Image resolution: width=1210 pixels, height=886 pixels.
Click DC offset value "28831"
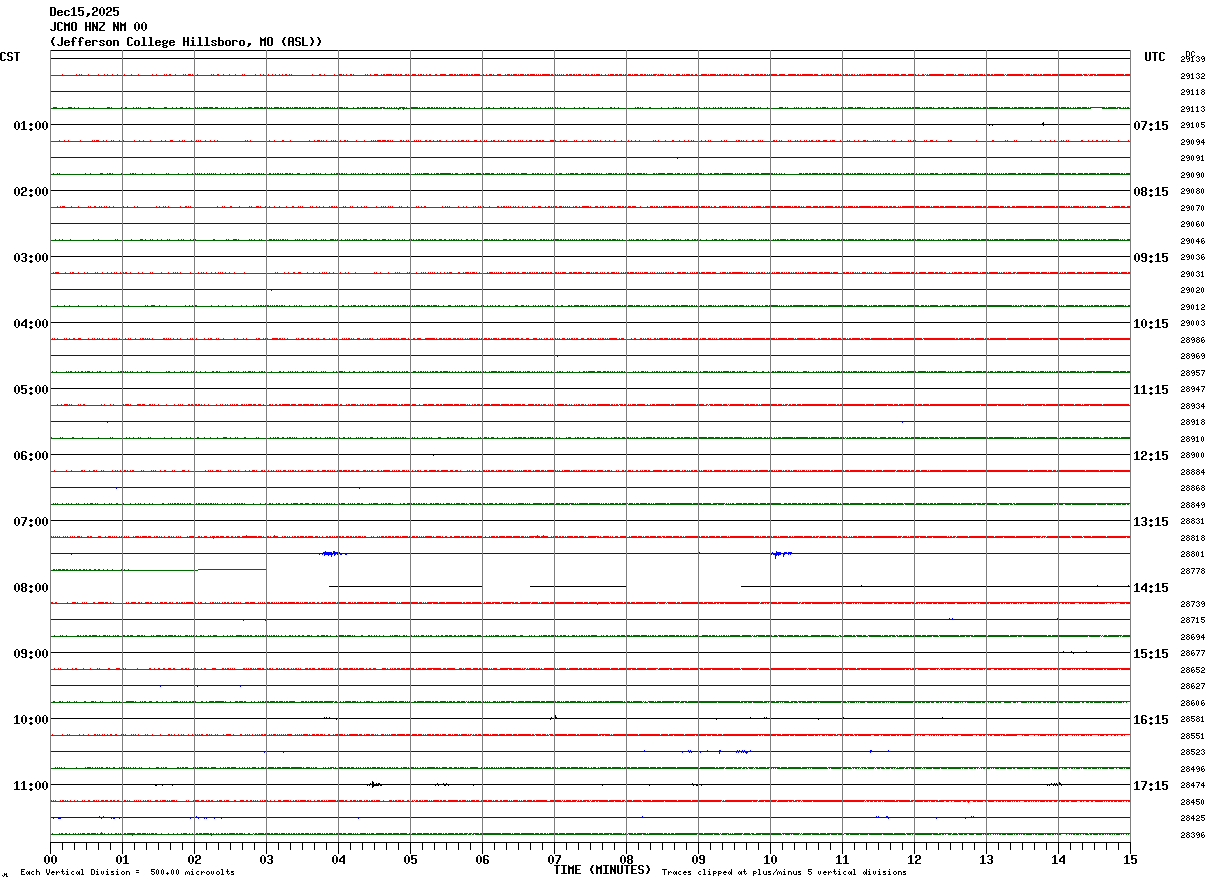pyautogui.click(x=1192, y=521)
